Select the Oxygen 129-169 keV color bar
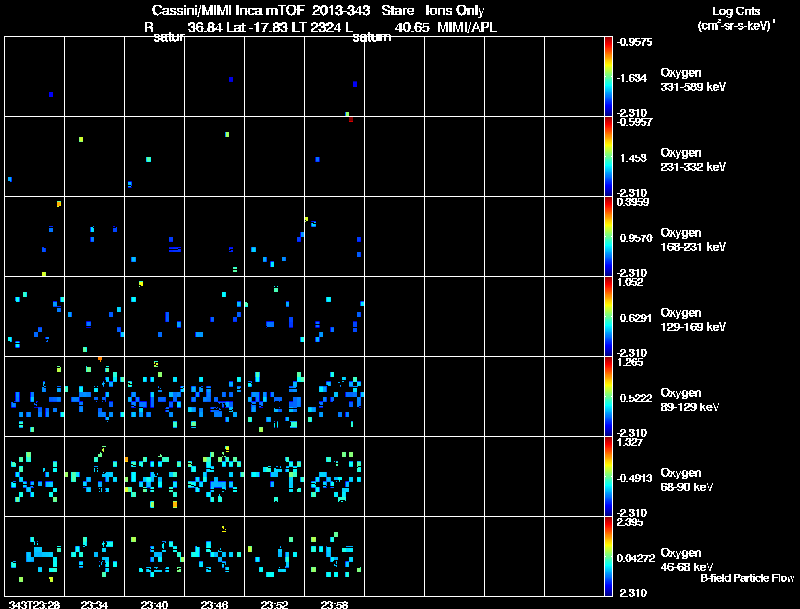 coord(608,316)
